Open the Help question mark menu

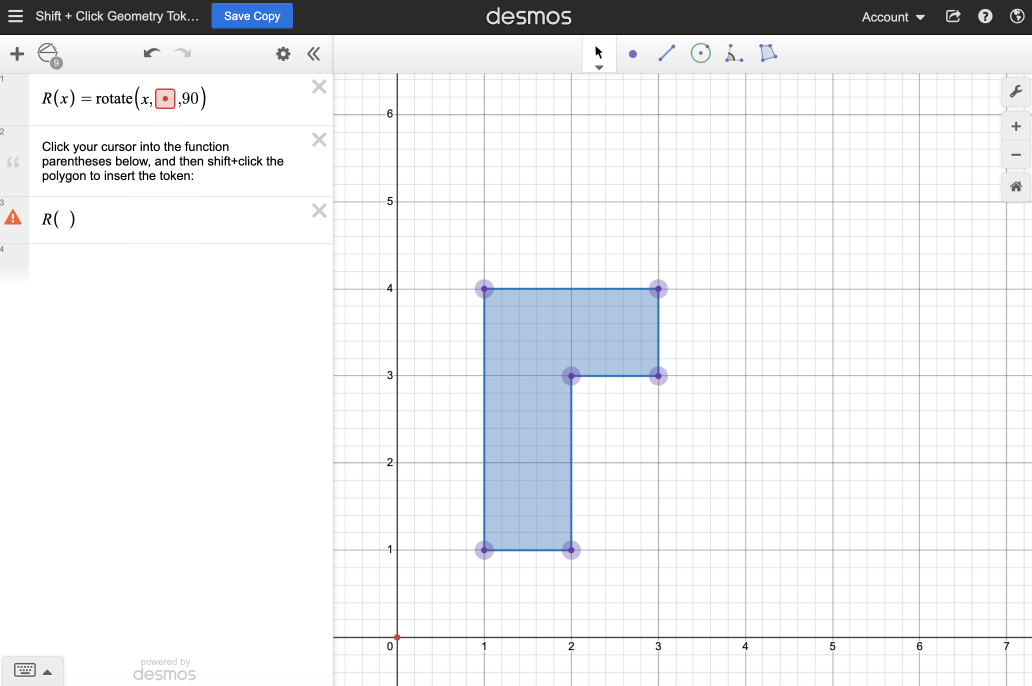(985, 17)
